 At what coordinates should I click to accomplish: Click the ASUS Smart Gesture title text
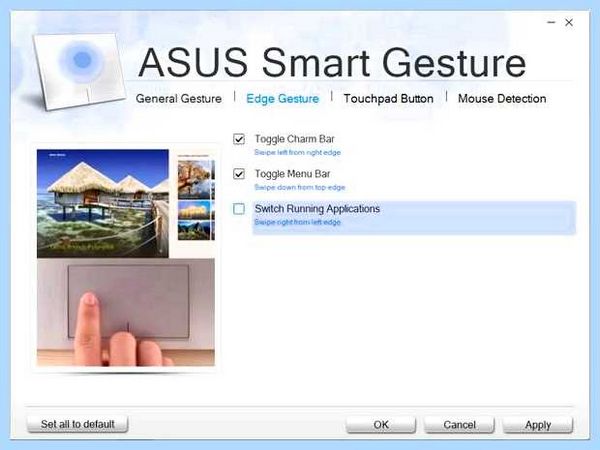tap(332, 62)
